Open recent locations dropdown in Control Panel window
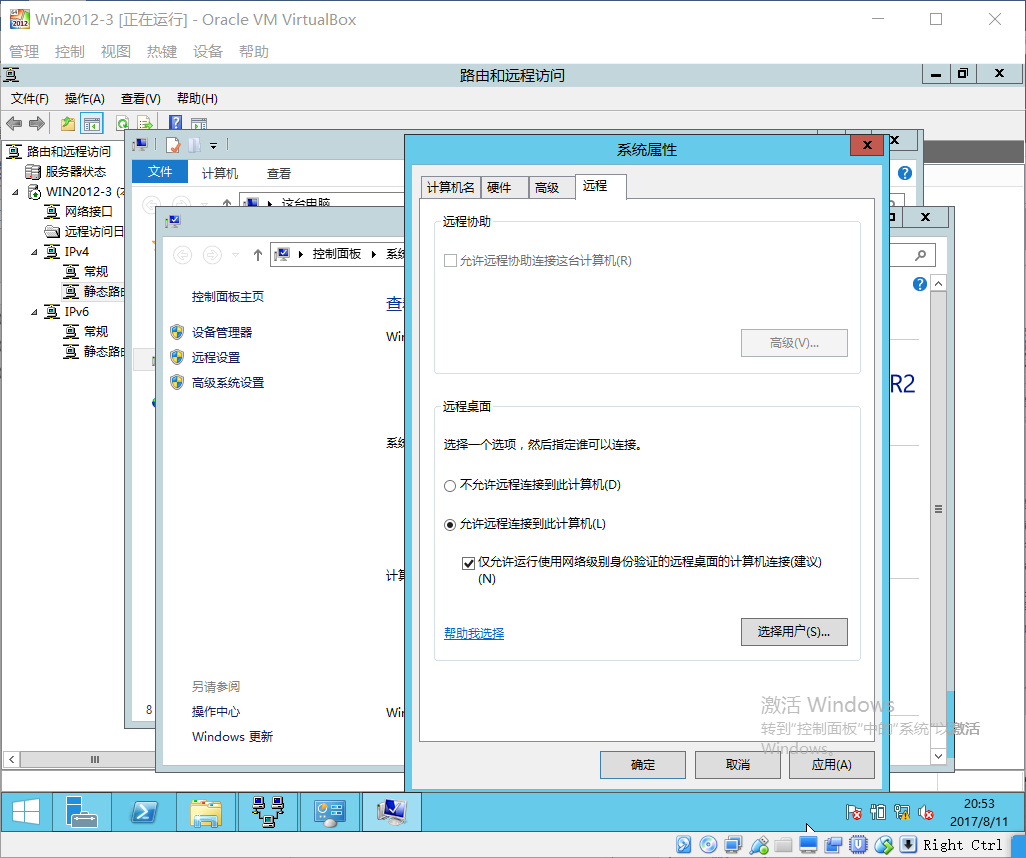 click(x=236, y=255)
